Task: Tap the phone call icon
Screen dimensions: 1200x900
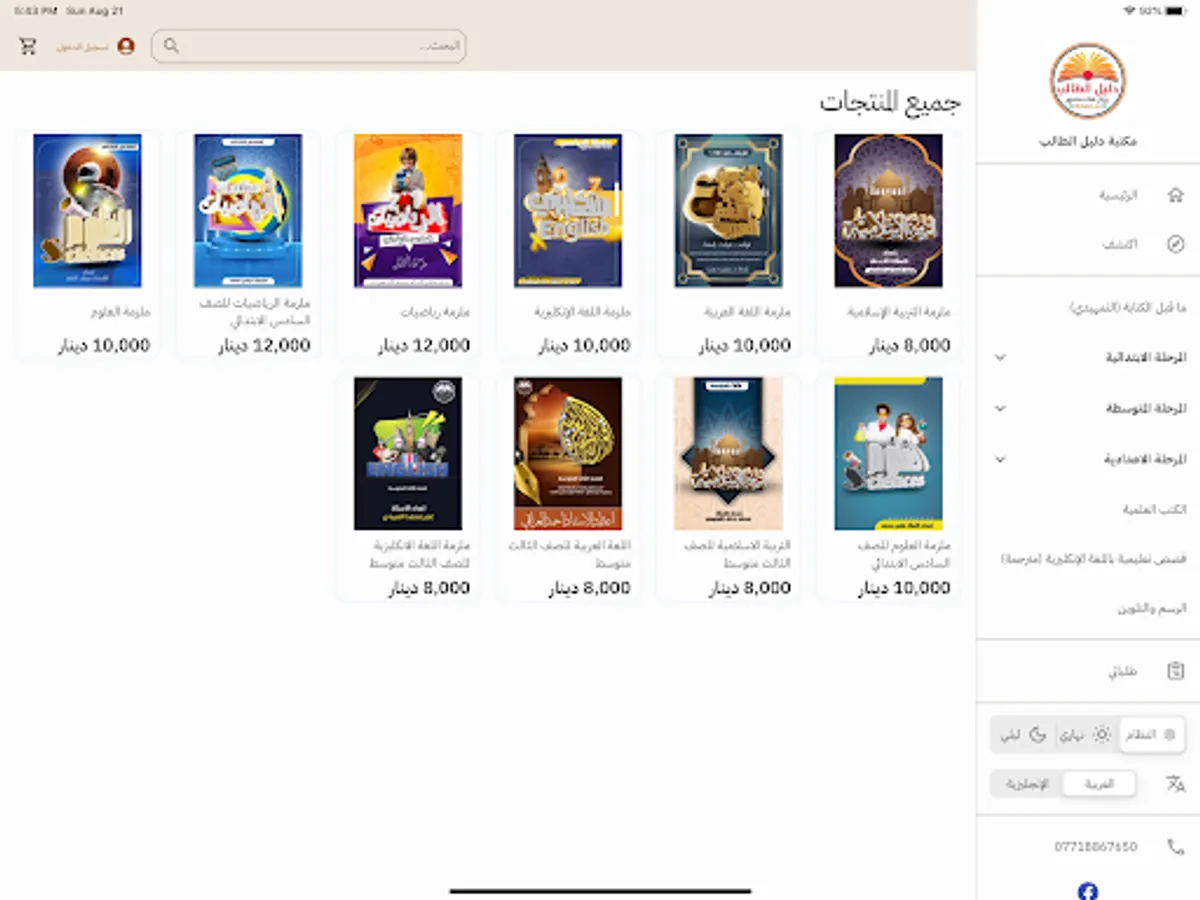Action: [1175, 846]
